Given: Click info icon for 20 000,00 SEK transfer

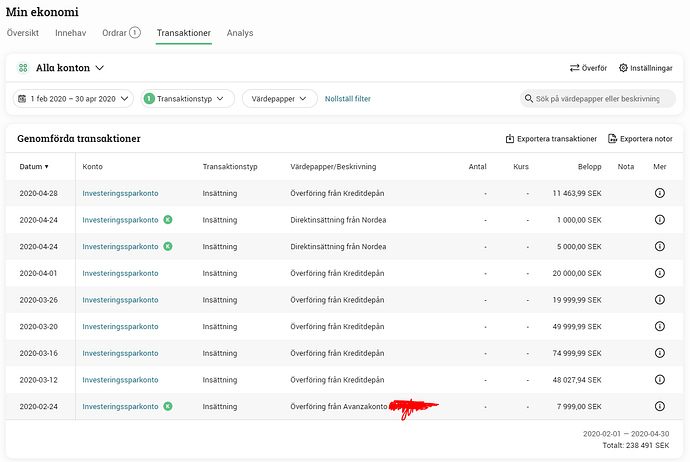Looking at the screenshot, I should click(x=659, y=273).
